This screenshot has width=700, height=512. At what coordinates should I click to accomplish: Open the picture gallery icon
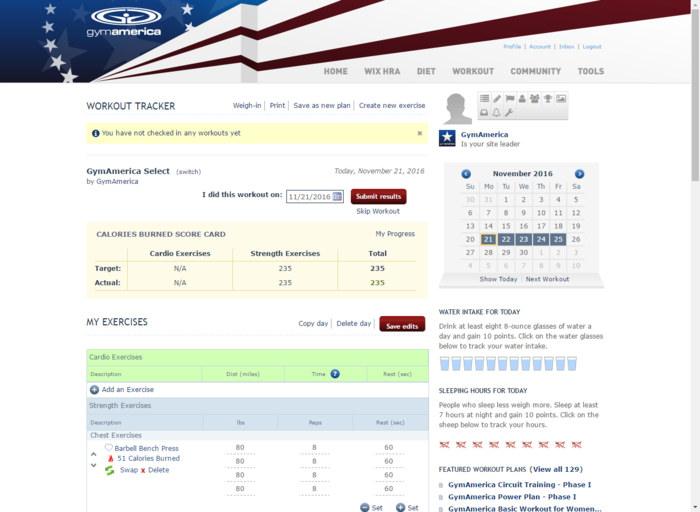point(561,99)
